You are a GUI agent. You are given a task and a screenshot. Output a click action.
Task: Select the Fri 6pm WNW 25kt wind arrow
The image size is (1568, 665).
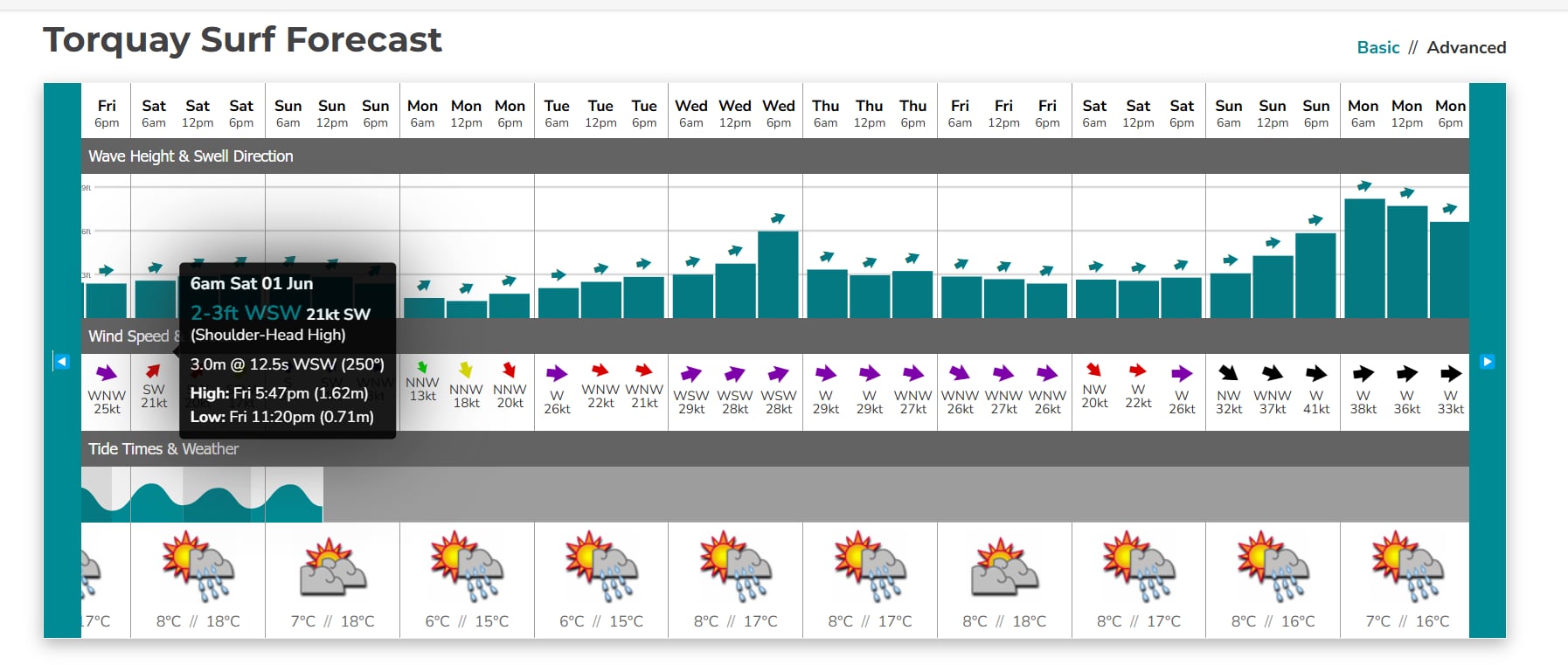[107, 373]
